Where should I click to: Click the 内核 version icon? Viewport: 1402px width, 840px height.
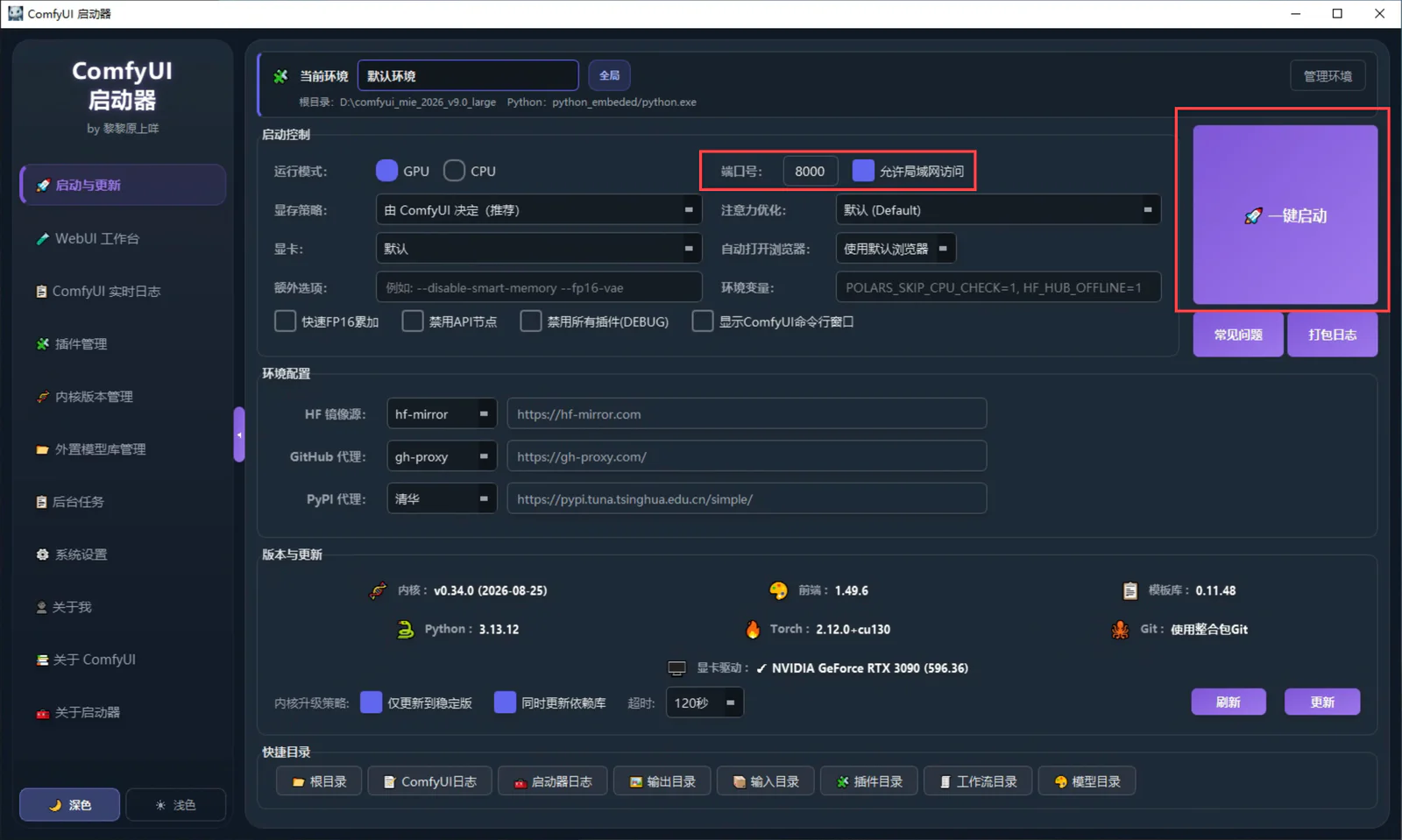click(378, 590)
